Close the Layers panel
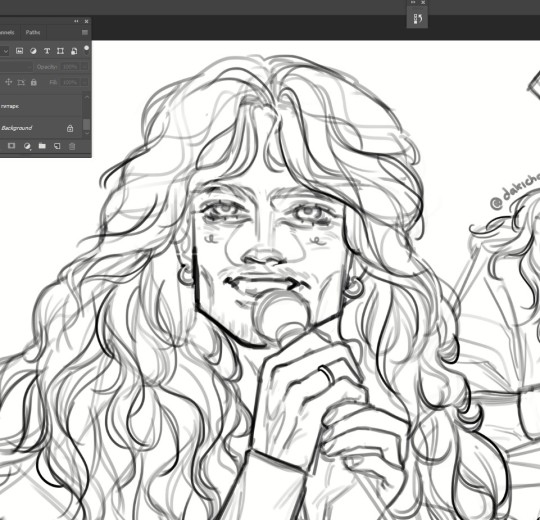 [86, 21]
